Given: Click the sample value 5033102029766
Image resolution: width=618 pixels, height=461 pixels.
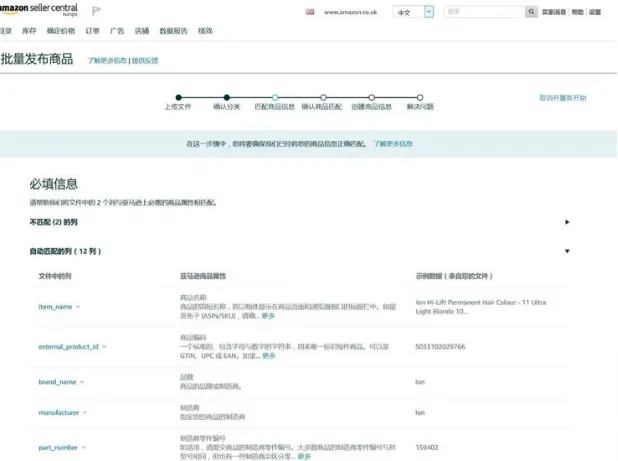Looking at the screenshot, I should click(440, 347).
